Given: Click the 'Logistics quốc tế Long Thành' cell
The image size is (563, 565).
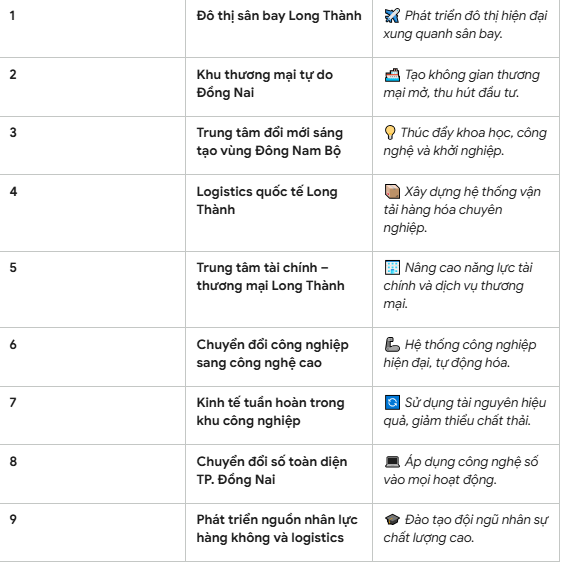Looking at the screenshot, I should point(279,213).
